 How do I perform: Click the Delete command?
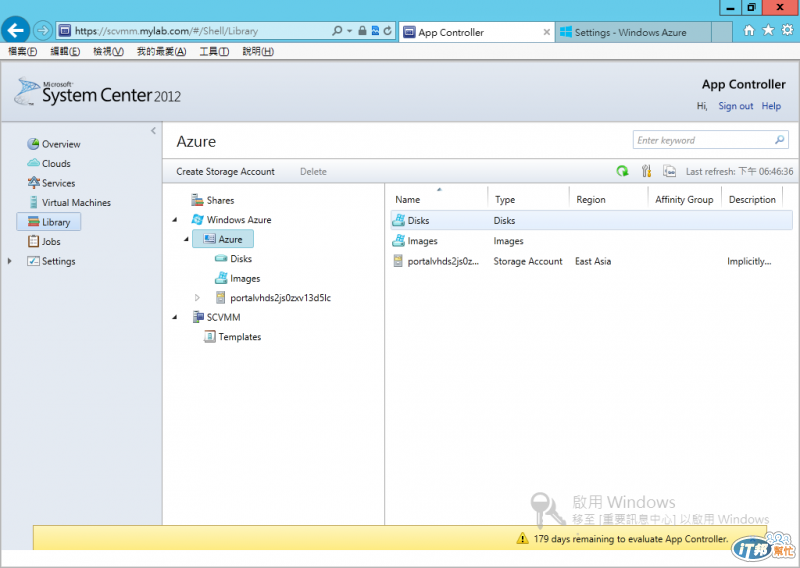[313, 171]
